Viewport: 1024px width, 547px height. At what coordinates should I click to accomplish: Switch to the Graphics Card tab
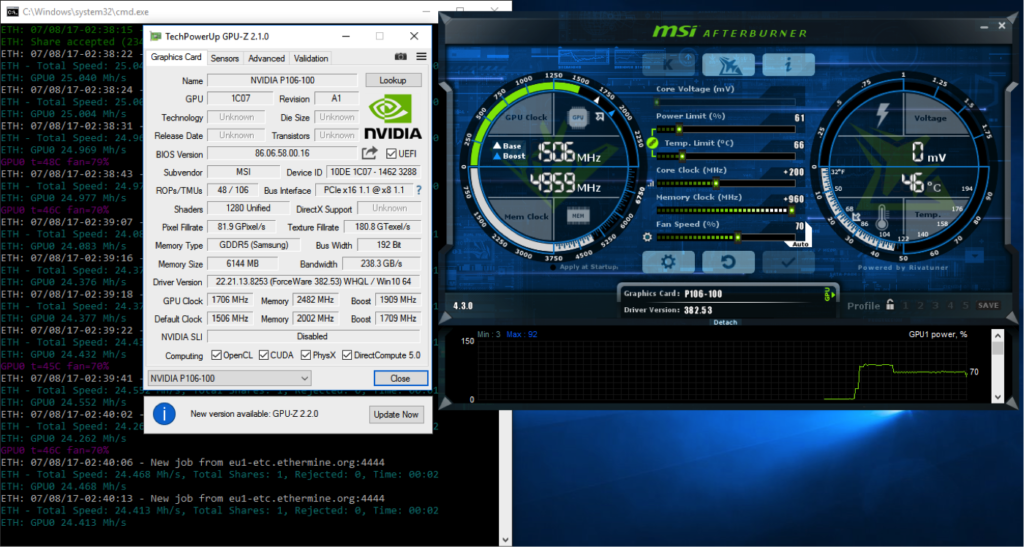pos(176,57)
